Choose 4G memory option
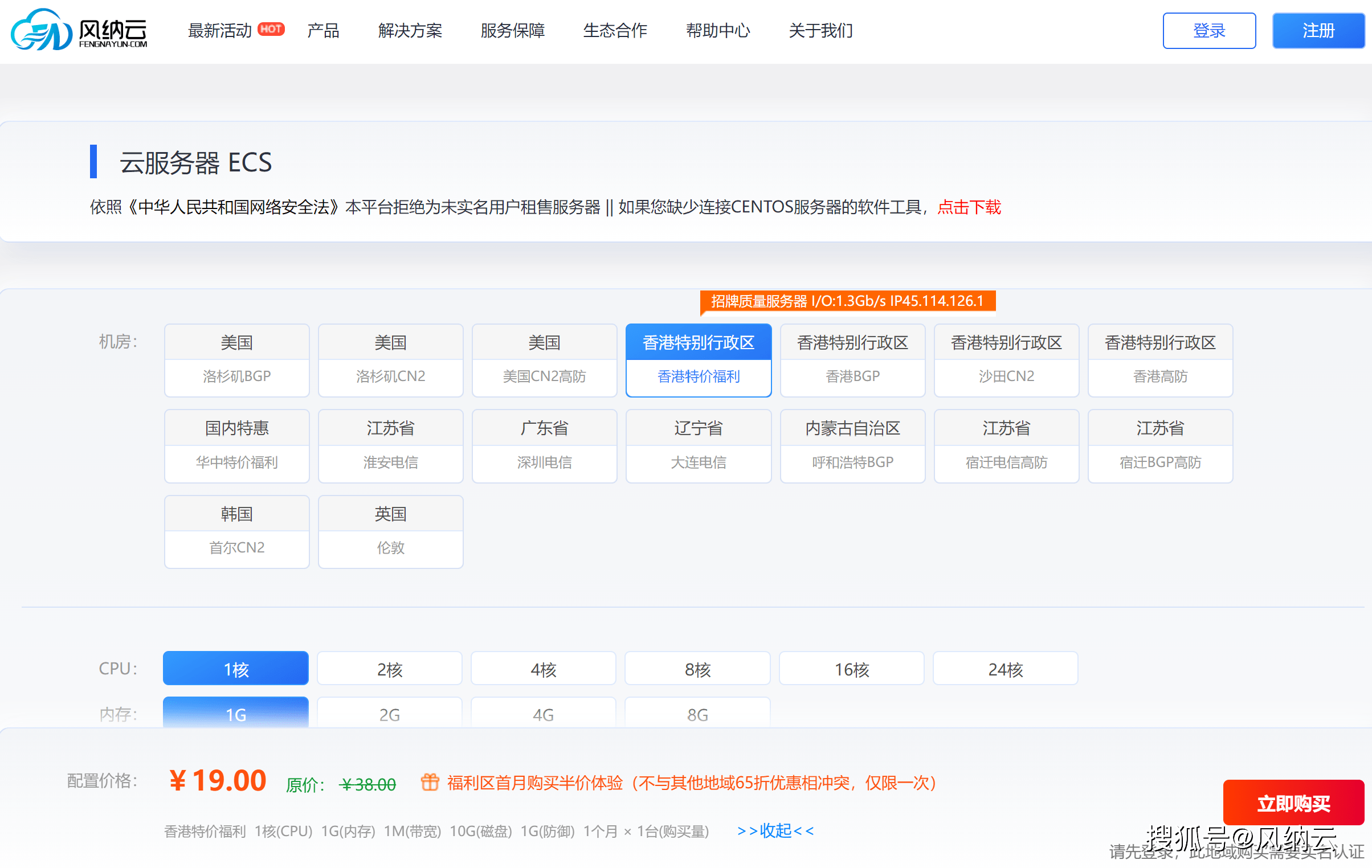This screenshot has width=1372, height=868. (544, 713)
